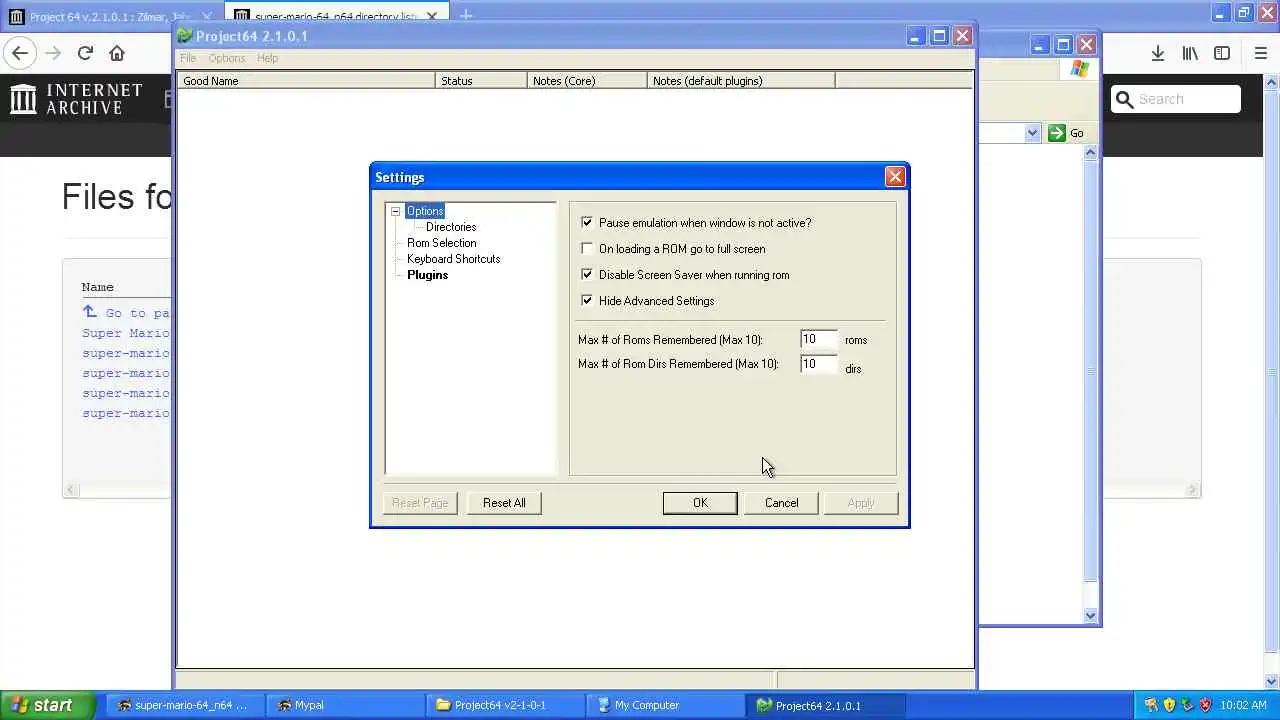Minimize the Project64 window
This screenshot has width=1280, height=720.
pos(916,36)
